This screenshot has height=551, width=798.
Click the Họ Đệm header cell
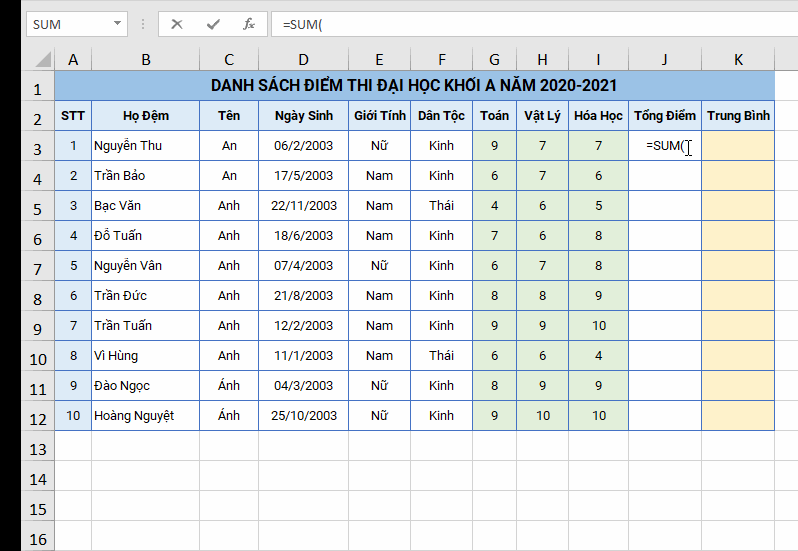(146, 115)
